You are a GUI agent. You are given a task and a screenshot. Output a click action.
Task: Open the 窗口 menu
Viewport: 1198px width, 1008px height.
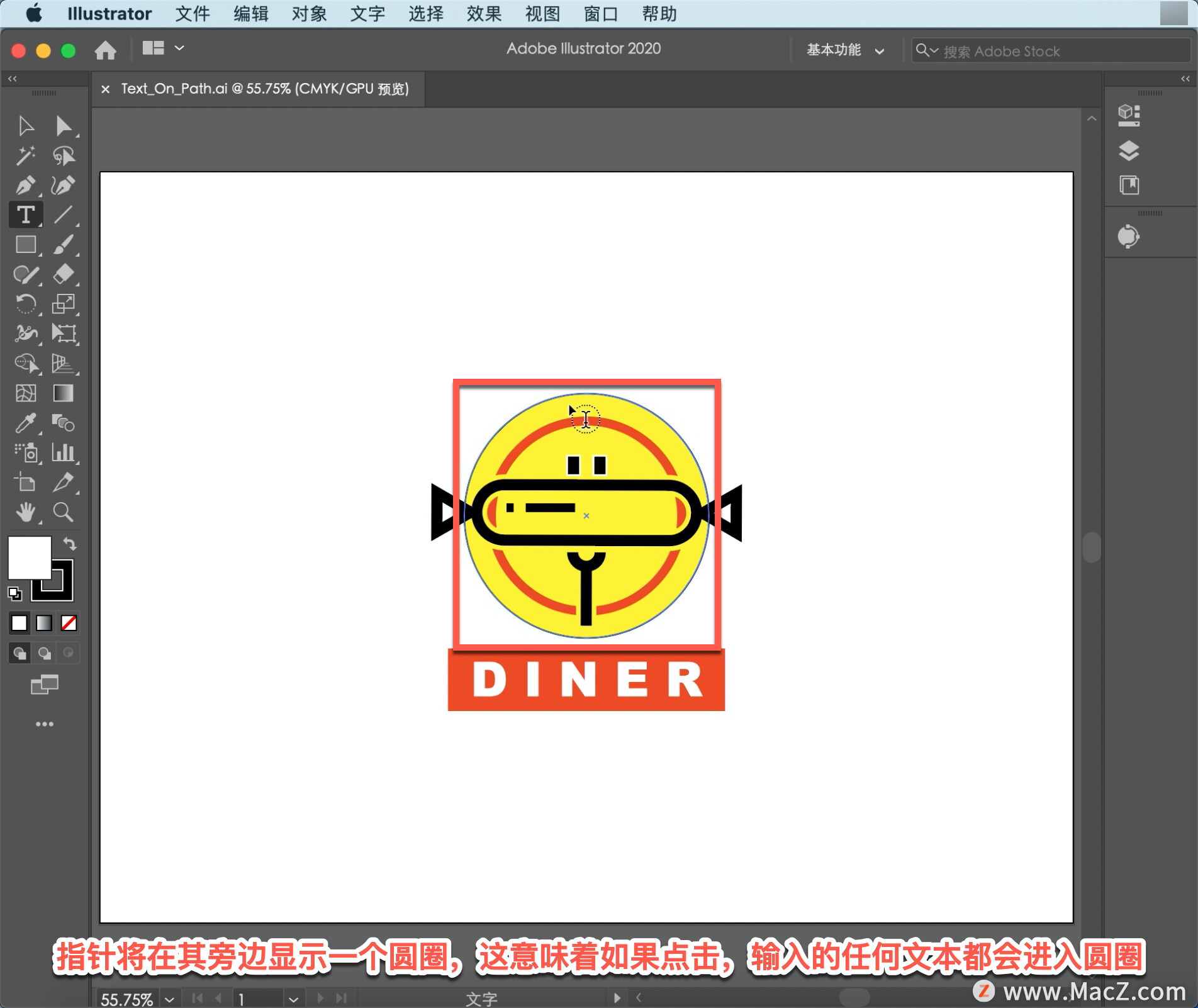(601, 14)
